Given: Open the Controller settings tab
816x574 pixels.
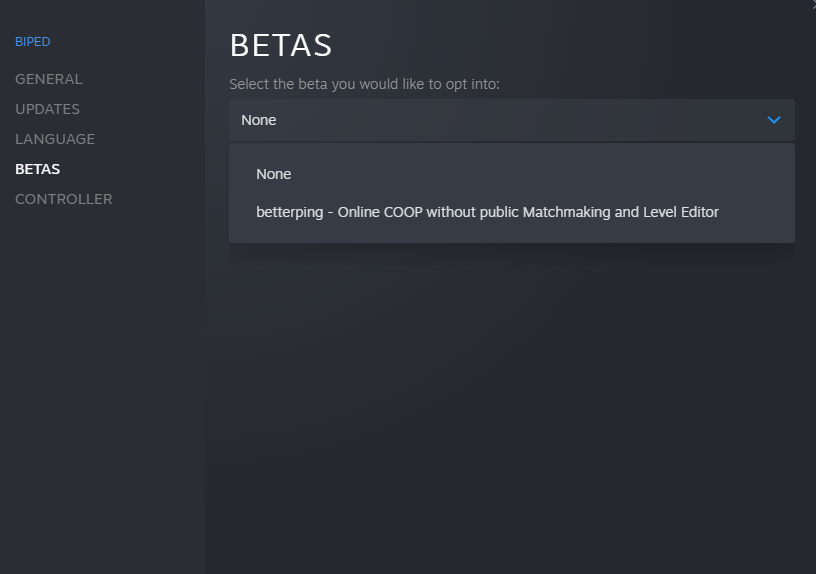Looking at the screenshot, I should [64, 199].
